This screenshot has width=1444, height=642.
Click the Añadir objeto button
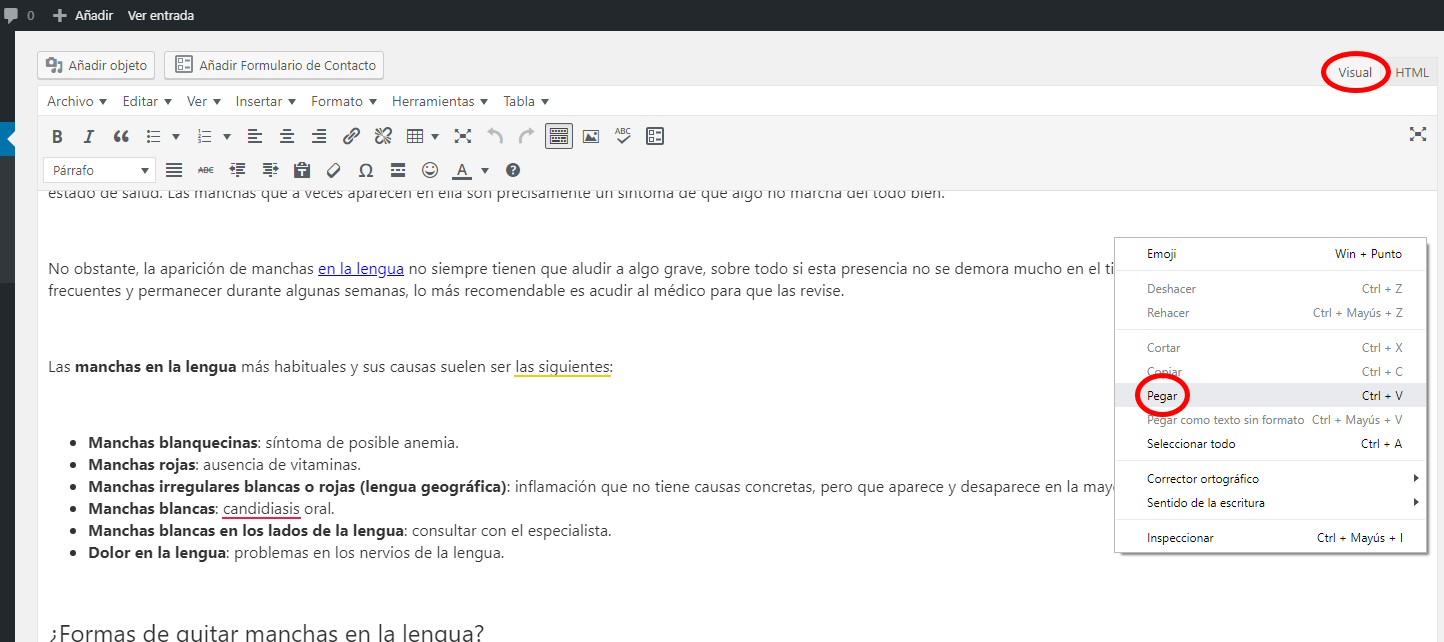(96, 66)
